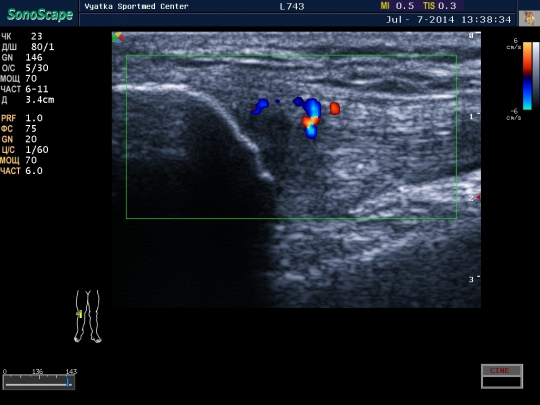The image size is (540, 405).
Task: Select the legs body marker pictogram
Action: click(88, 316)
